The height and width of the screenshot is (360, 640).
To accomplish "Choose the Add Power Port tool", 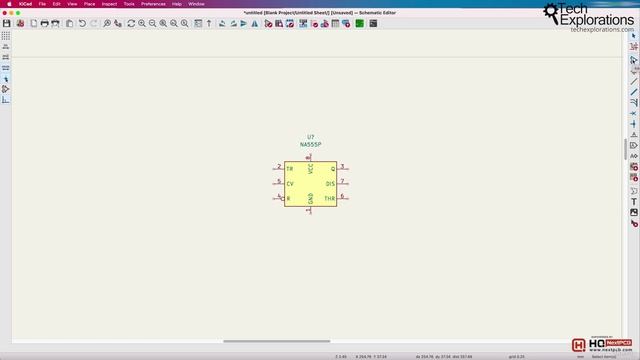I will [633, 71].
